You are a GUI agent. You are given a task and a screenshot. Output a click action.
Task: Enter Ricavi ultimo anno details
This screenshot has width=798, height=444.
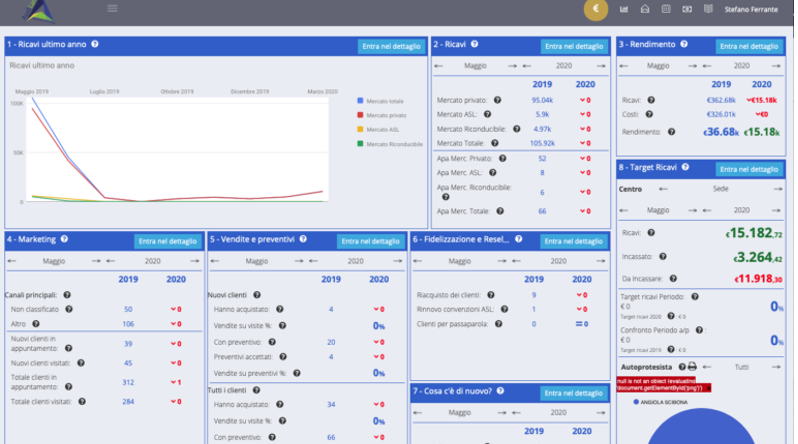(x=391, y=46)
